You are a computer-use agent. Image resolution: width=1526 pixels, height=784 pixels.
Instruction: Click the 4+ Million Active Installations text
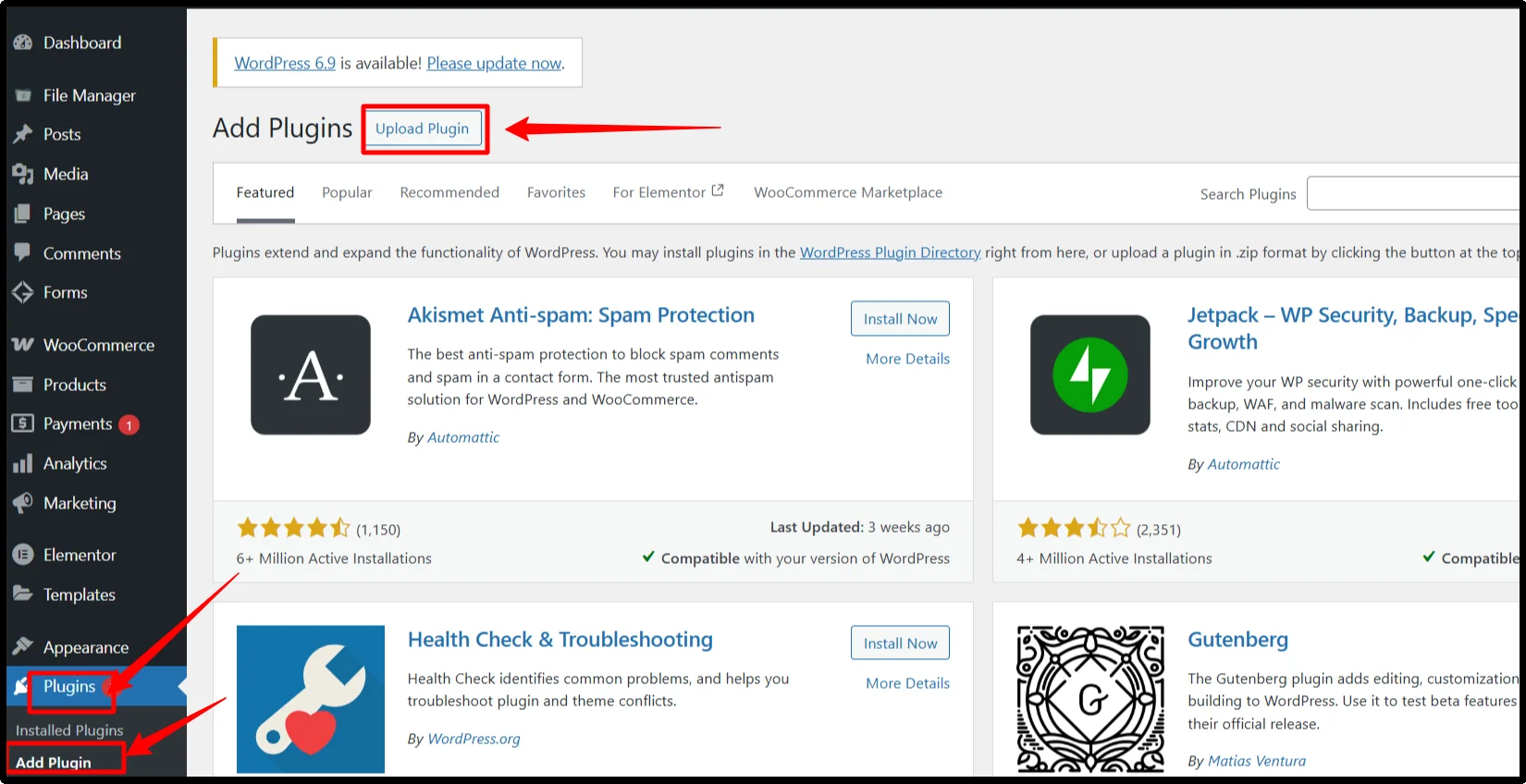pyautogui.click(x=1114, y=558)
